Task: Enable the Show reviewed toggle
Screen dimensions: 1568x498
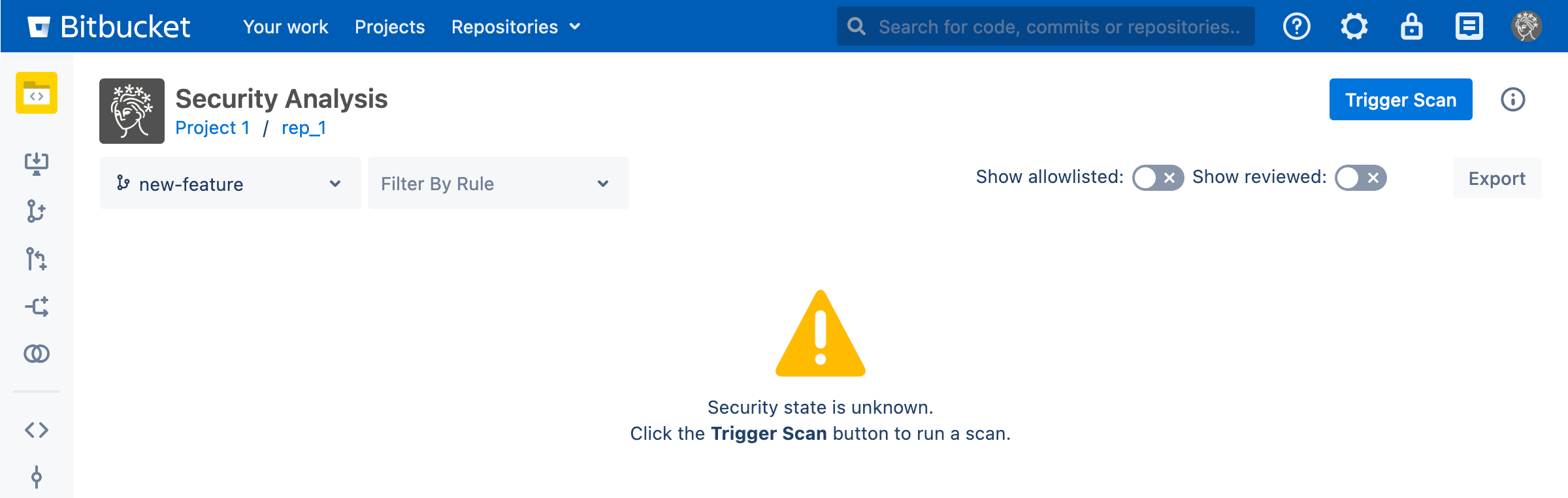Action: tap(1360, 178)
